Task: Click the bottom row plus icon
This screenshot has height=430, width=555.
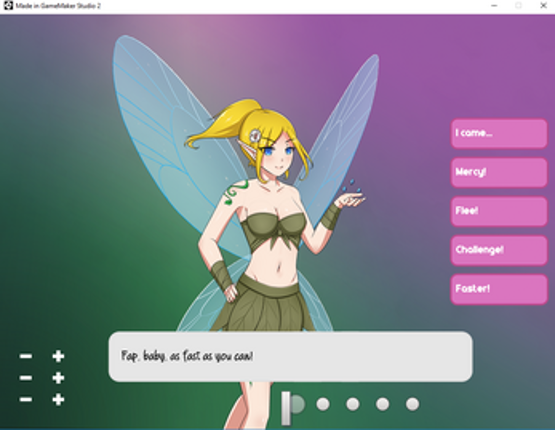Action: [58, 400]
